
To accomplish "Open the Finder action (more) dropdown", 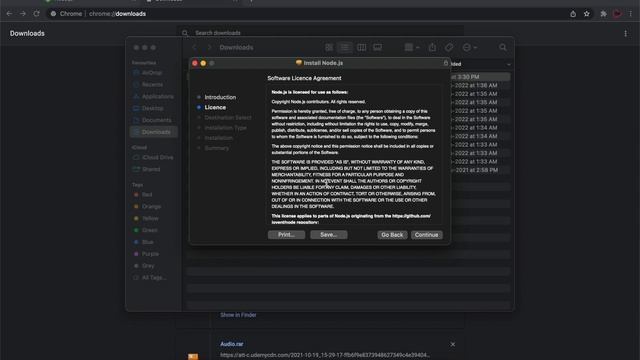I will pos(469,47).
